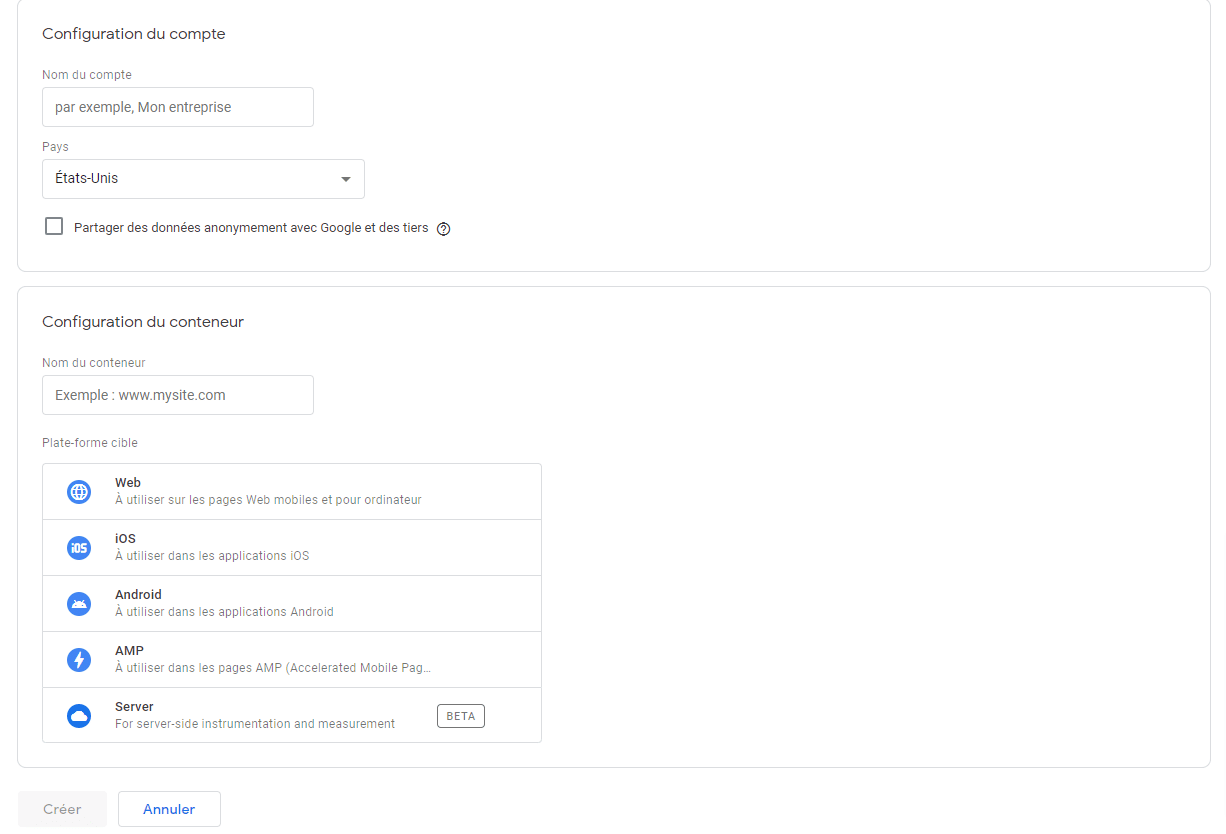The height and width of the screenshot is (834, 1226).
Task: Click into the Nom du conteneur field
Action: click(178, 395)
